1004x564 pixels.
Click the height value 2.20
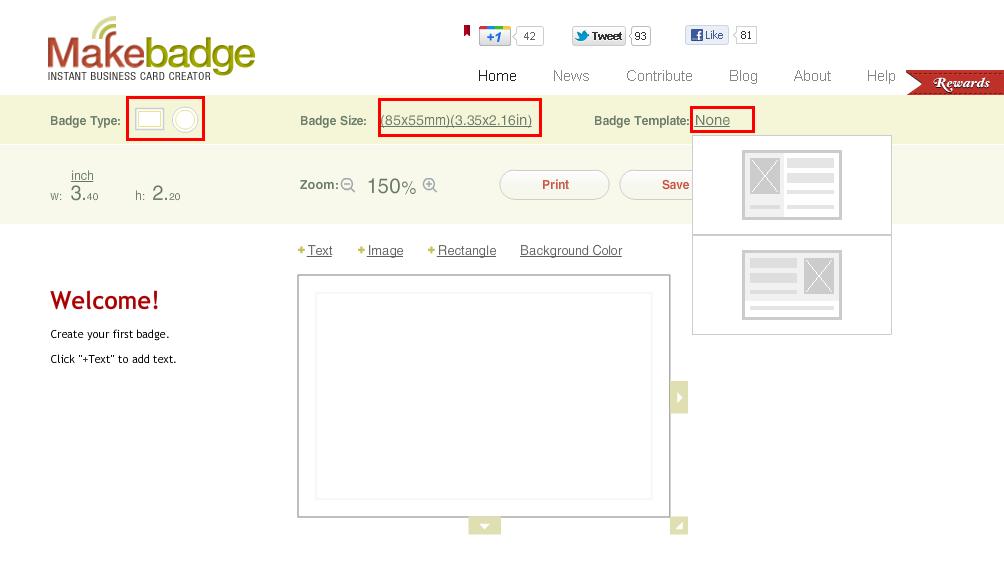pyautogui.click(x=166, y=193)
